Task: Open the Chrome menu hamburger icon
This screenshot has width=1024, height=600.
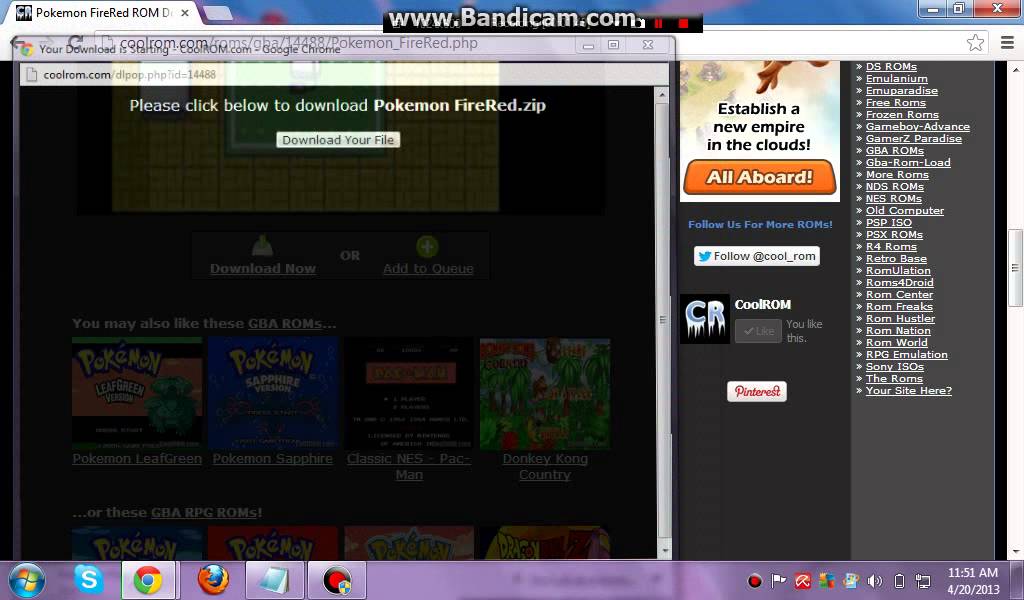Action: (x=1007, y=43)
